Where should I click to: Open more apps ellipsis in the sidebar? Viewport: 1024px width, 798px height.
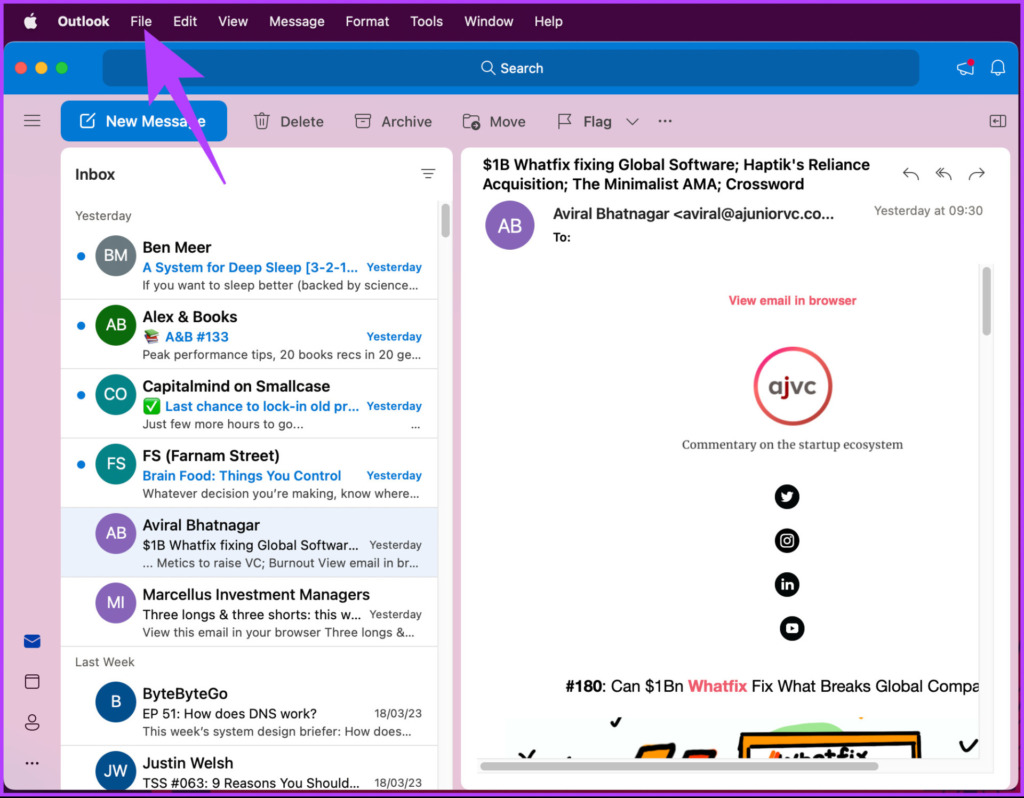32,763
